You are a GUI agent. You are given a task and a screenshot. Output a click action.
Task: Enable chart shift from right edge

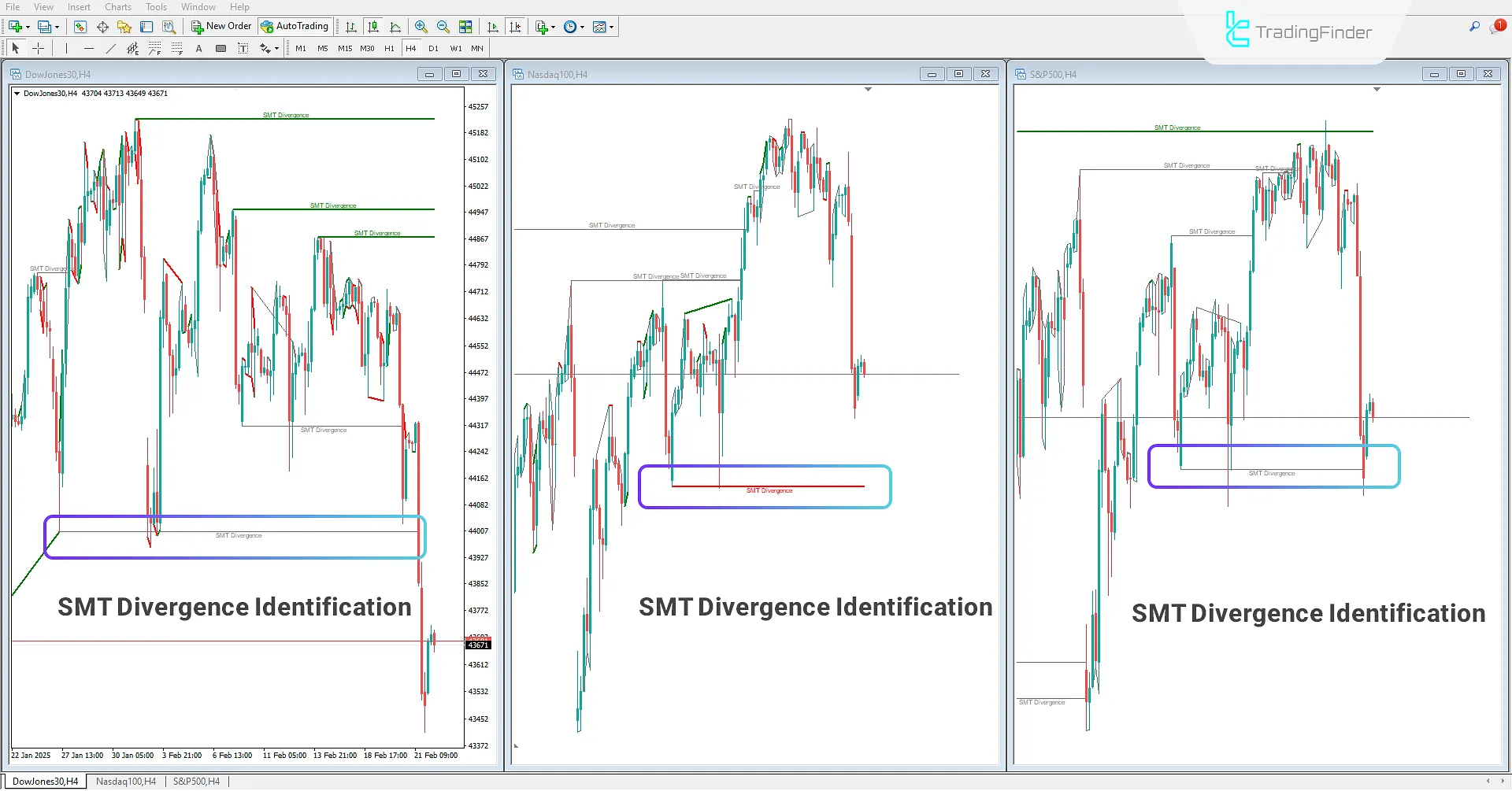tap(516, 26)
